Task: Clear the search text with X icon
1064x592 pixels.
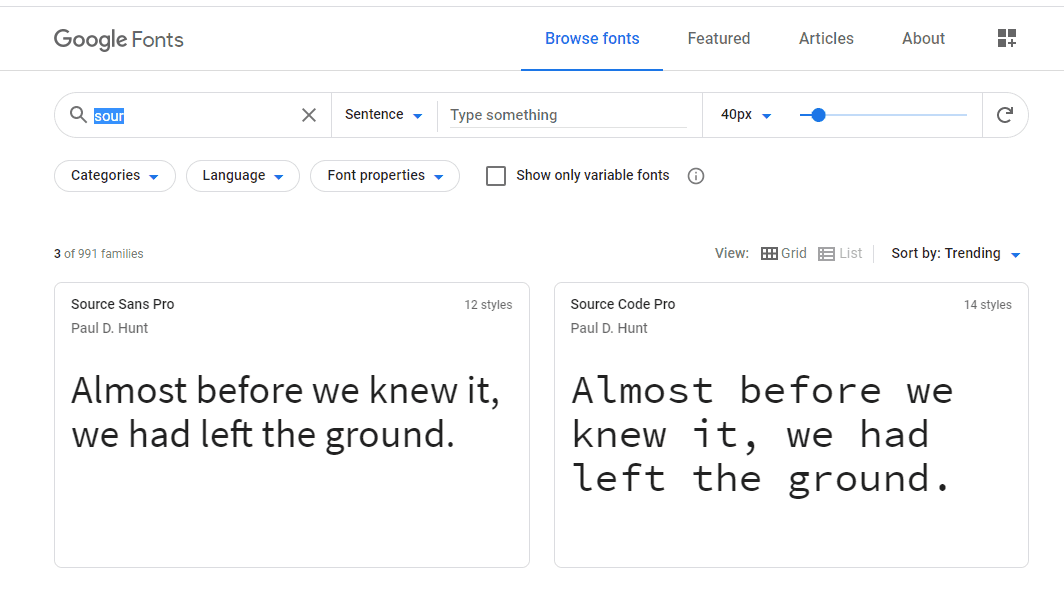Action: click(309, 115)
